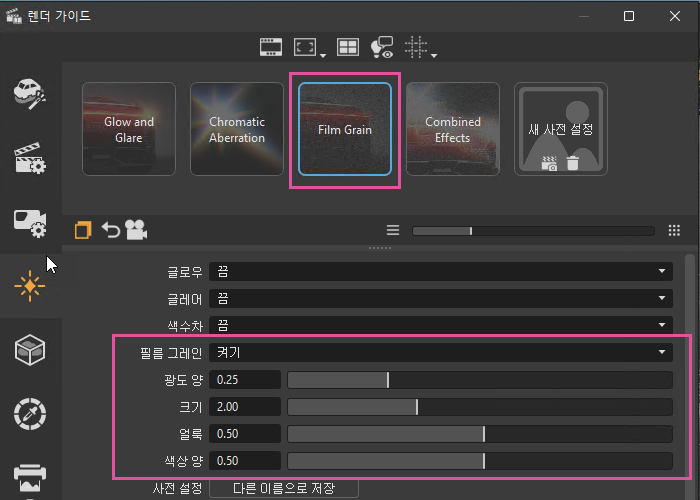Adjust the thumbnail size slider
This screenshot has width=700, height=500.
coord(533,231)
